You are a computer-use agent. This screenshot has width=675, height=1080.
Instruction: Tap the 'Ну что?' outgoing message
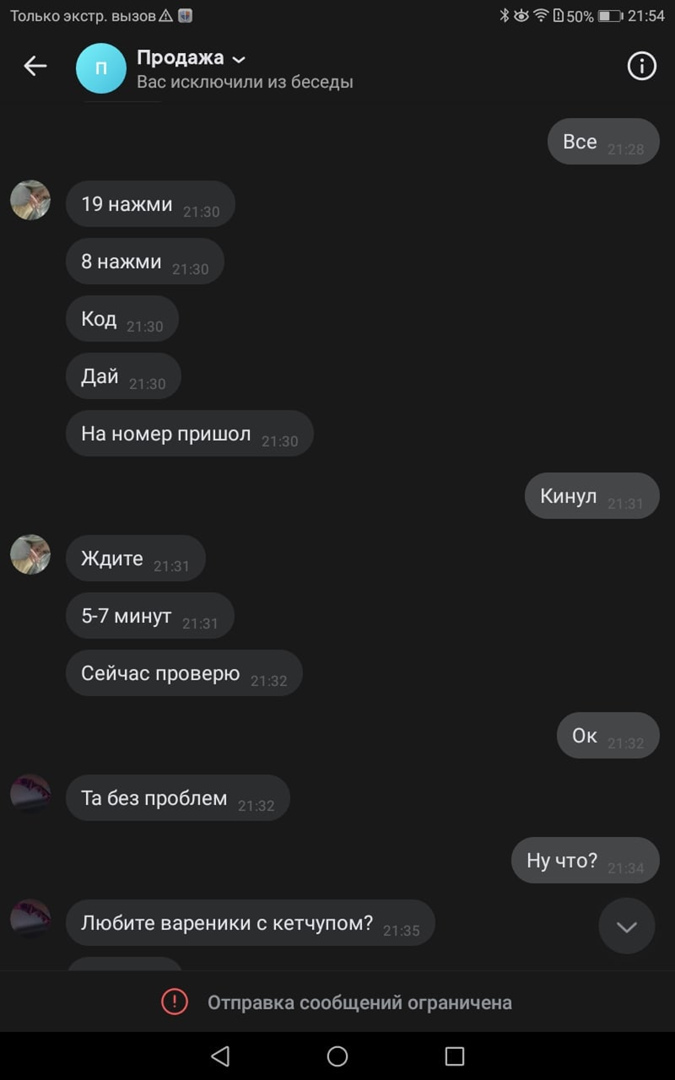585,860
